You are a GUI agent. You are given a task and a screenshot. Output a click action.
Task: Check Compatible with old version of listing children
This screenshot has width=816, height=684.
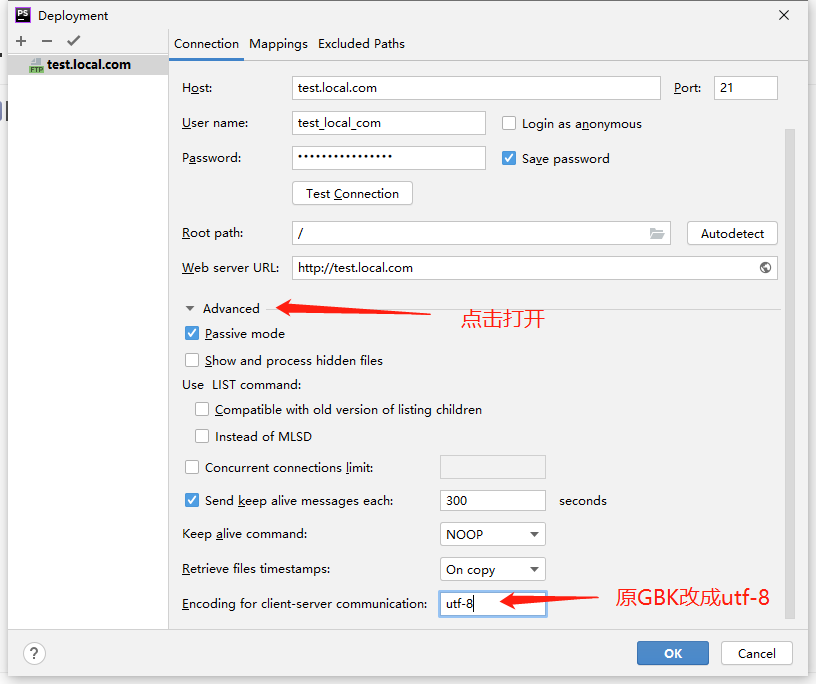click(x=202, y=409)
